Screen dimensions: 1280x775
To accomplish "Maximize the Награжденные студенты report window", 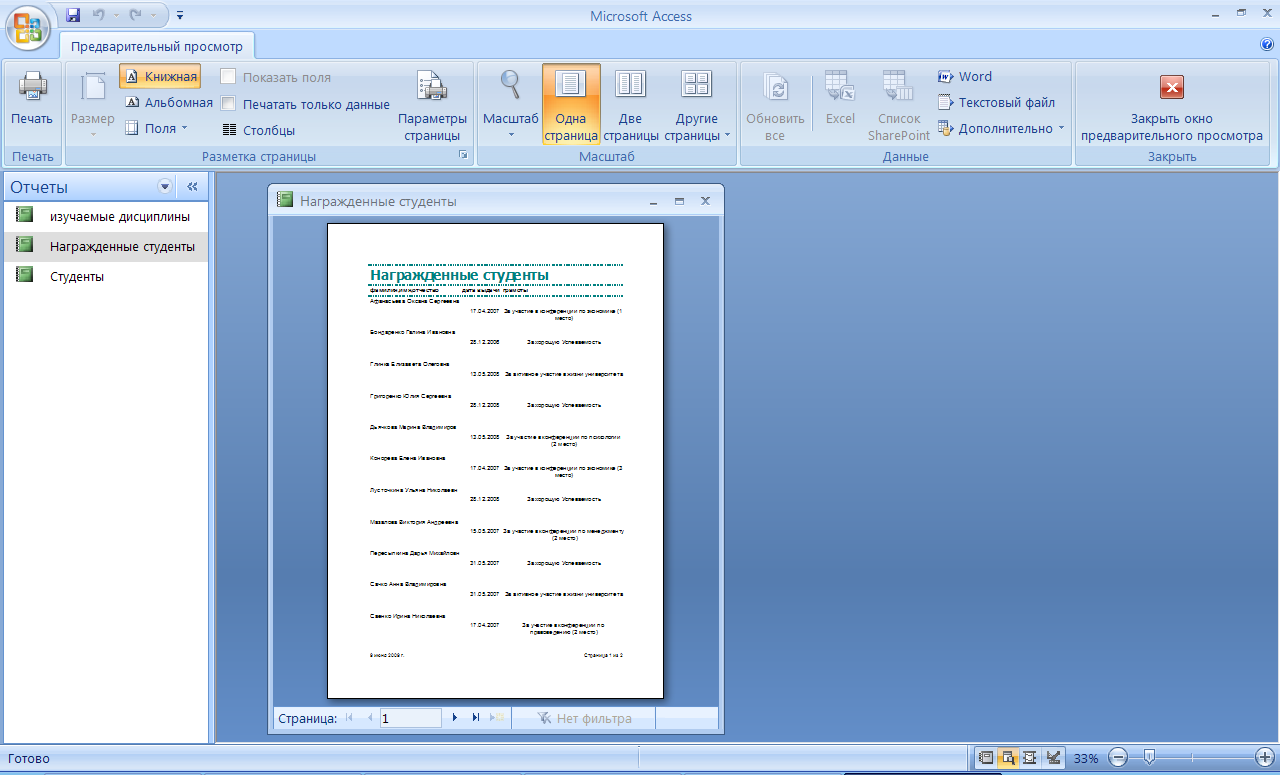I will [x=680, y=201].
